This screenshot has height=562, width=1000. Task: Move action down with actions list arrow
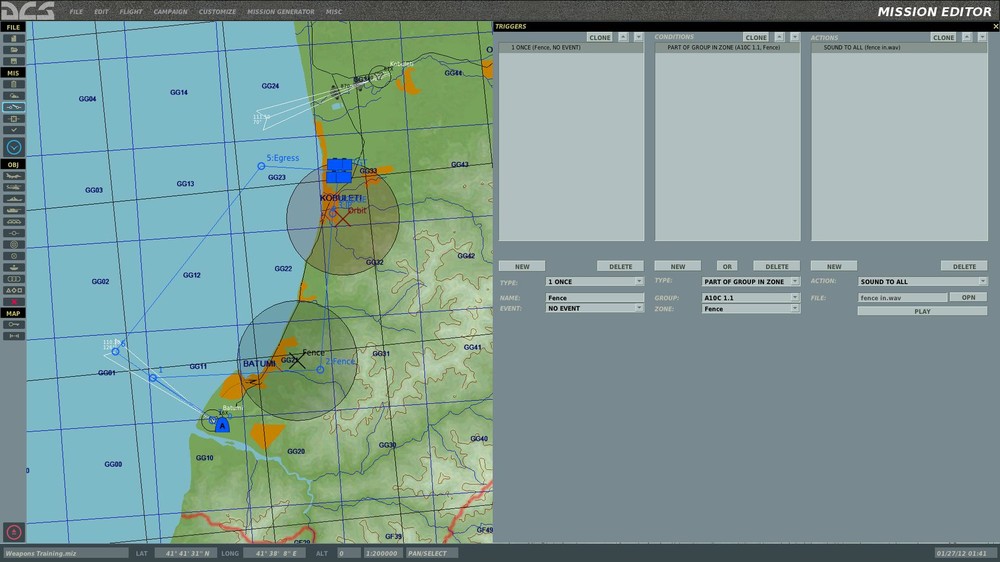pos(981,37)
